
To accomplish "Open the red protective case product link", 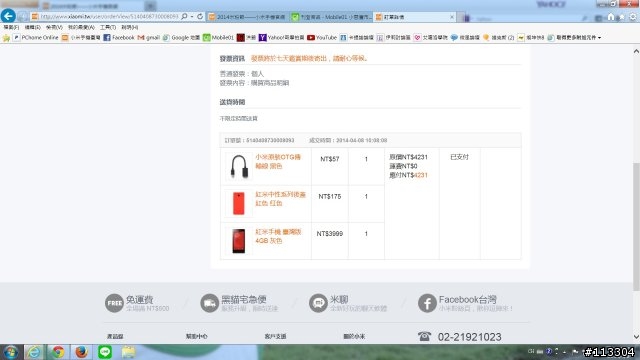I will pos(280,199).
